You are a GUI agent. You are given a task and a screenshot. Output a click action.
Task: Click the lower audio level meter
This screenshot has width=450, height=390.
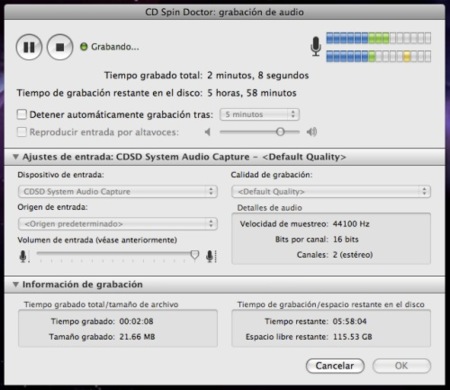378,56
